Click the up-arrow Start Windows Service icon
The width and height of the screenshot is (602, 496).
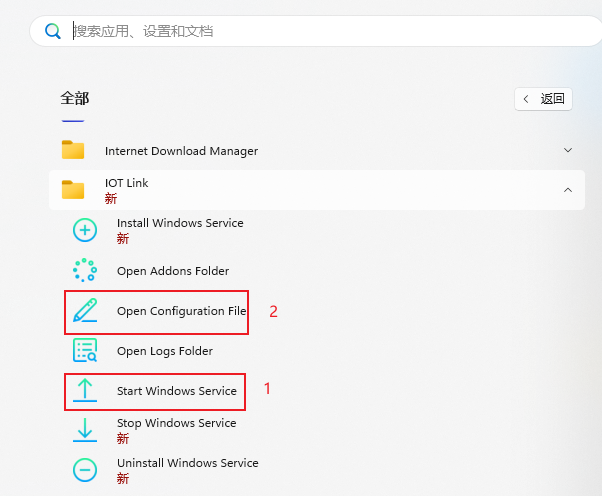tap(85, 391)
